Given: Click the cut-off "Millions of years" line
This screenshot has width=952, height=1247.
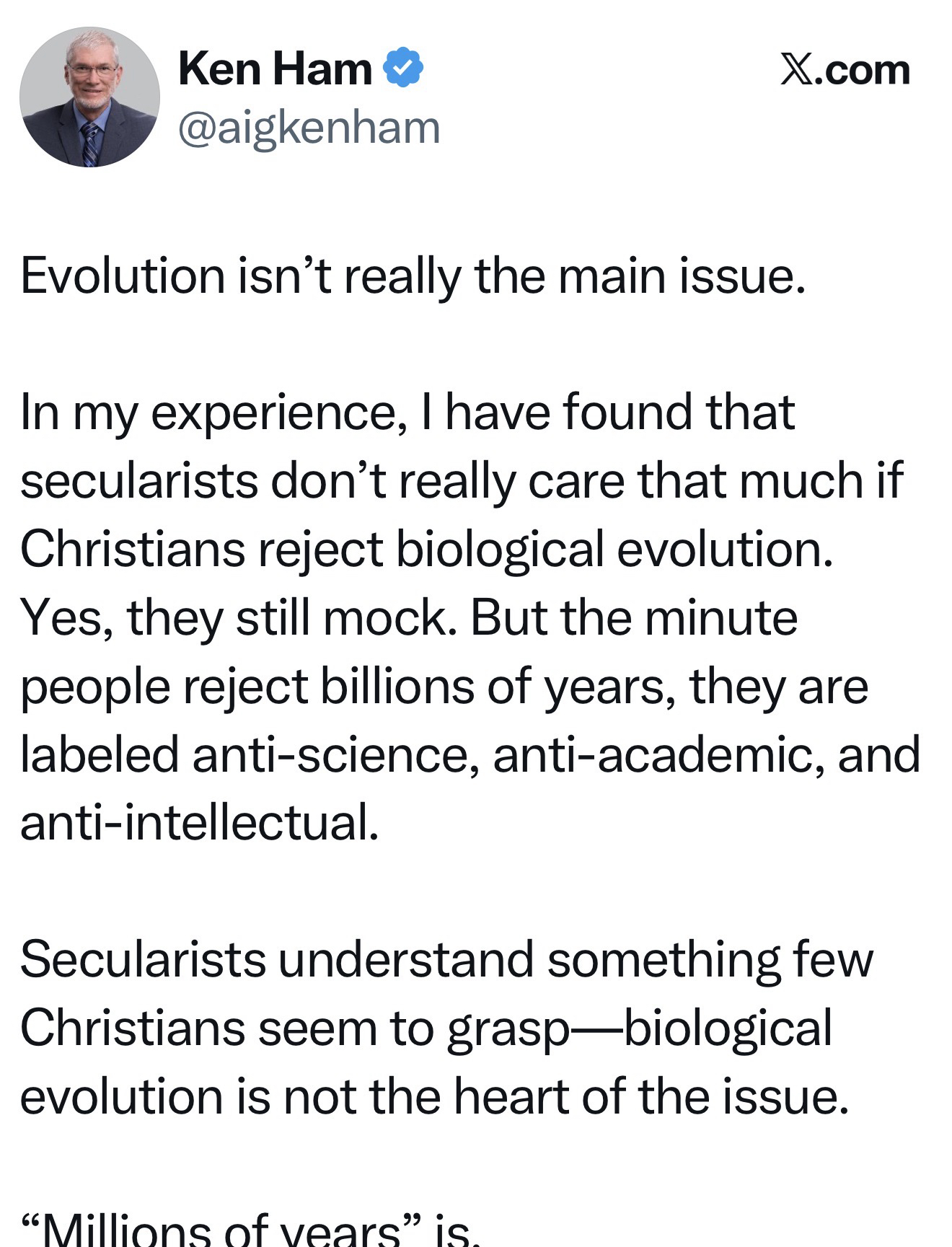Looking at the screenshot, I should click(249, 1230).
